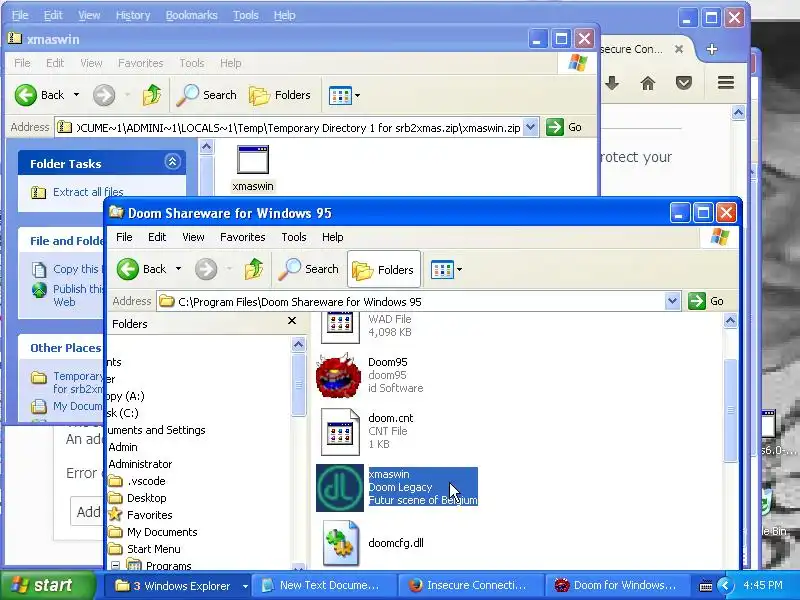Click Extract all files link
The width and height of the screenshot is (800, 600).
pyautogui.click(x=88, y=192)
